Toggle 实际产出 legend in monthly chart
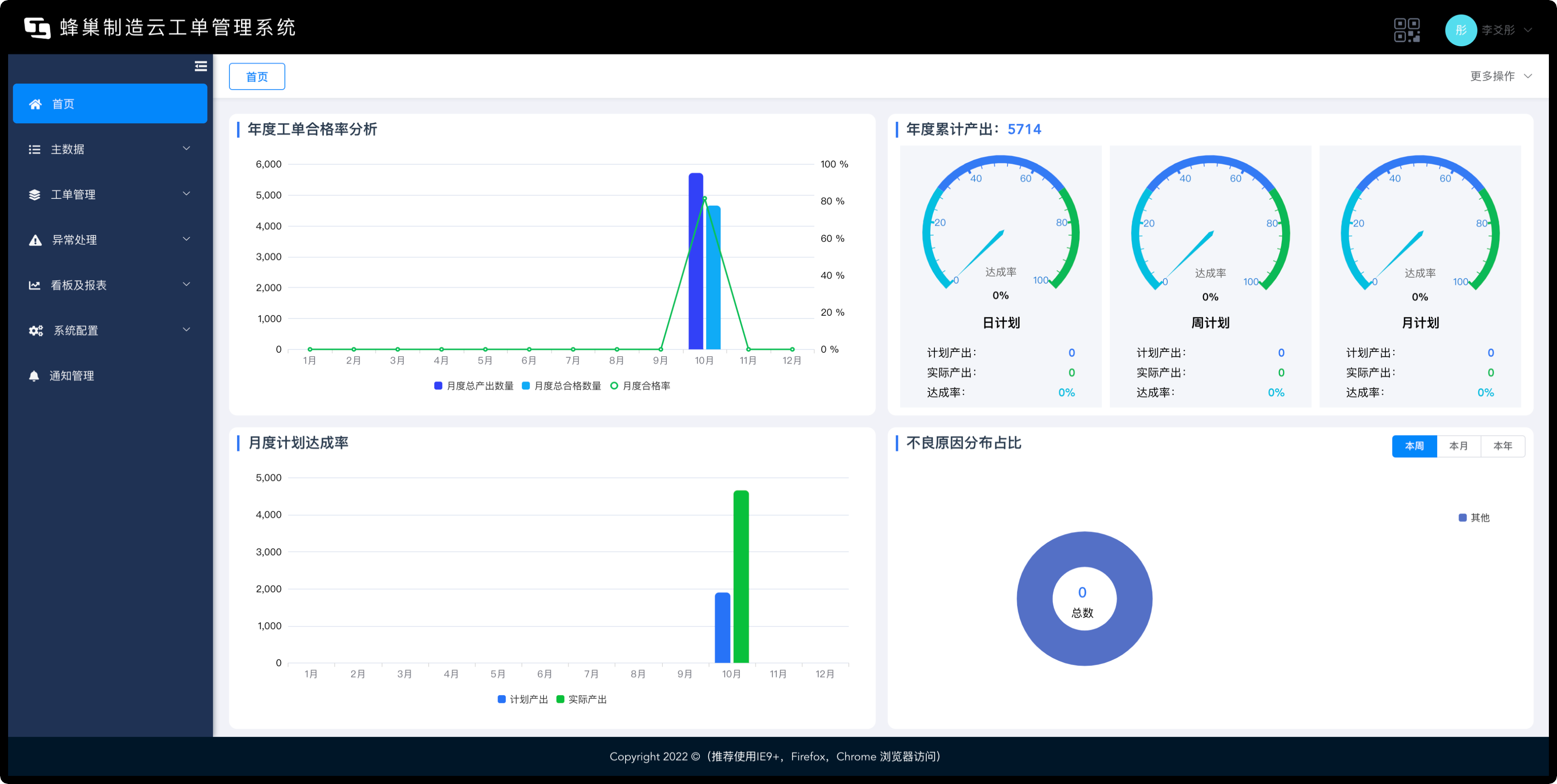This screenshot has width=1557, height=784. click(x=582, y=699)
